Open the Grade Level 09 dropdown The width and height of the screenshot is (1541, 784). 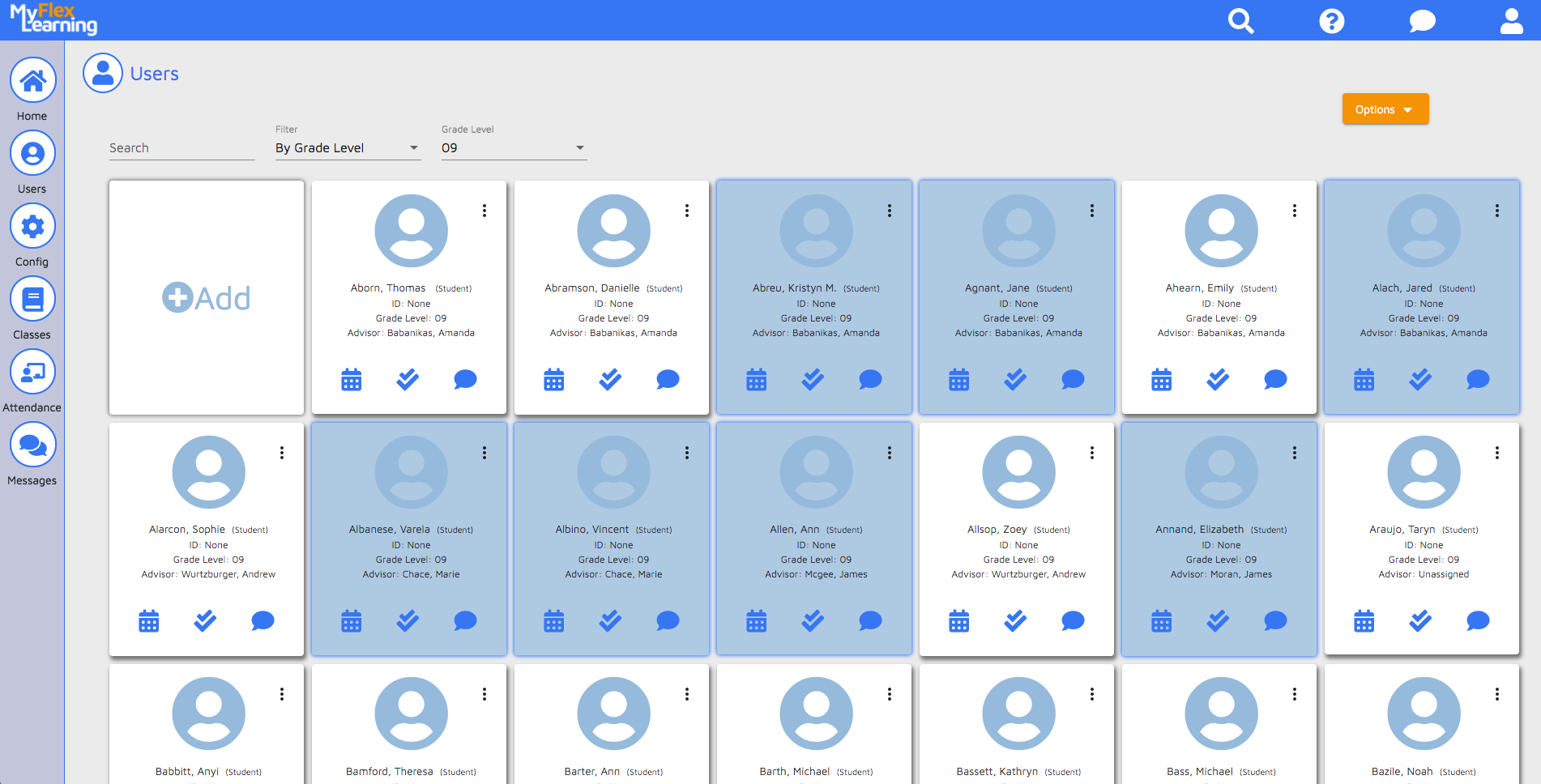(513, 148)
